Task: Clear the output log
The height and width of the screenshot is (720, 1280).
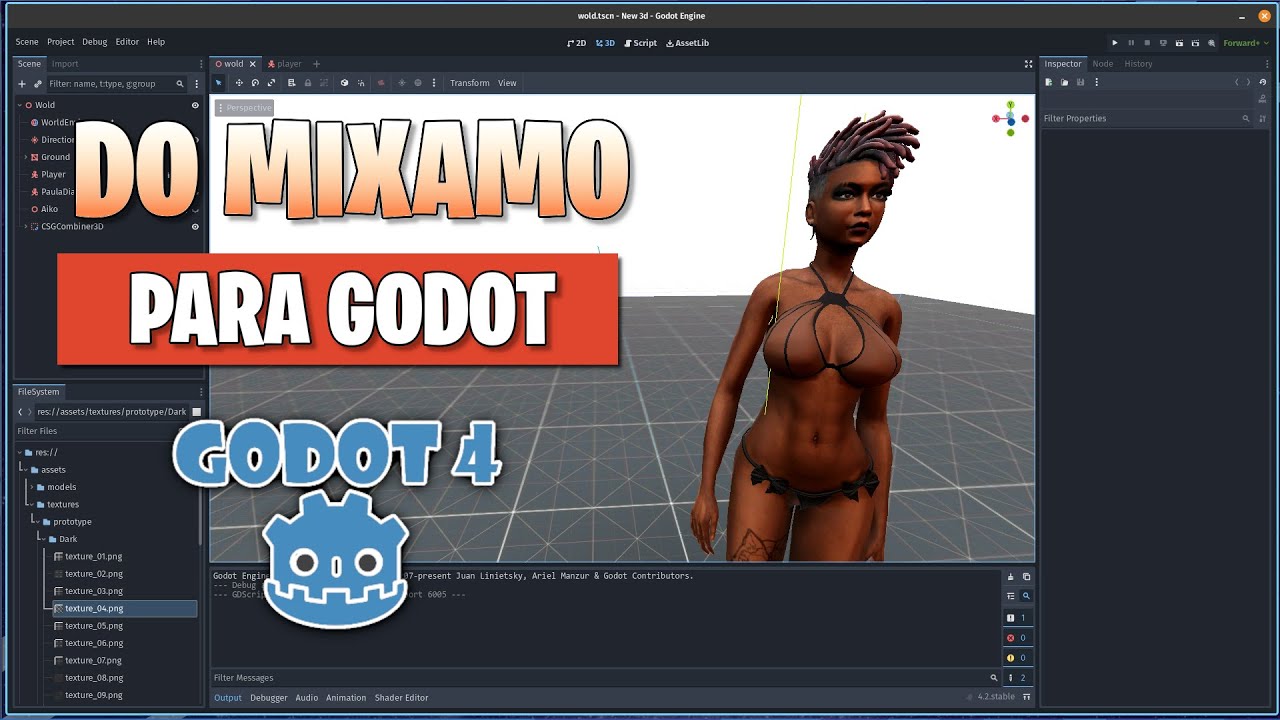Action: [x=1010, y=577]
